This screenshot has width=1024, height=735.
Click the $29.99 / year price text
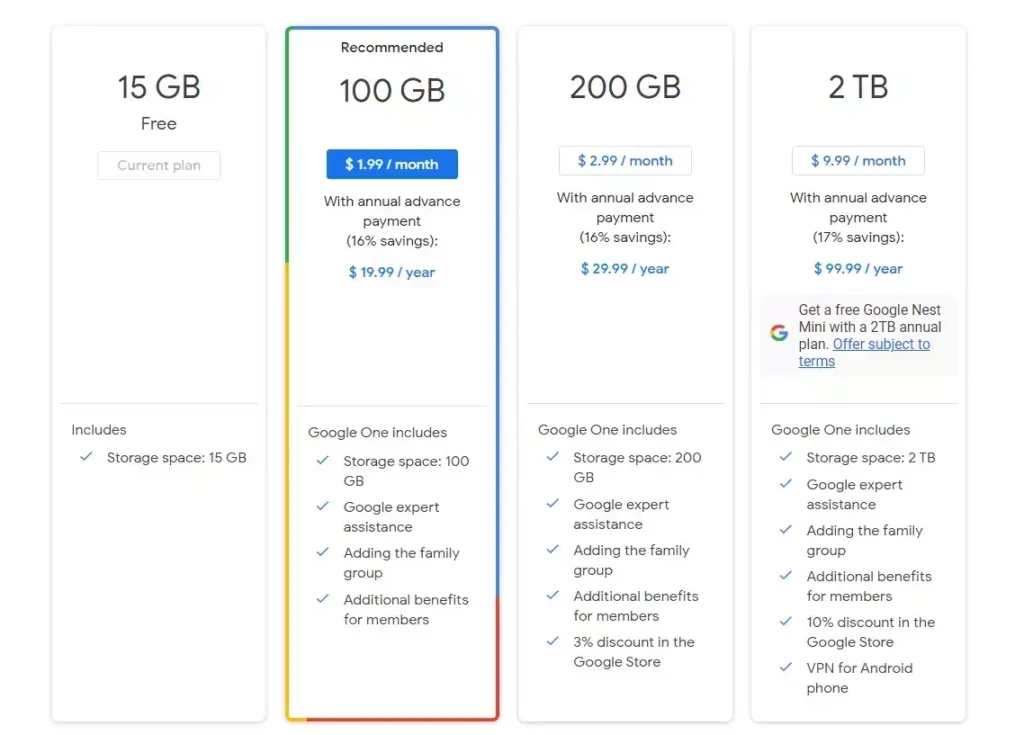click(624, 268)
